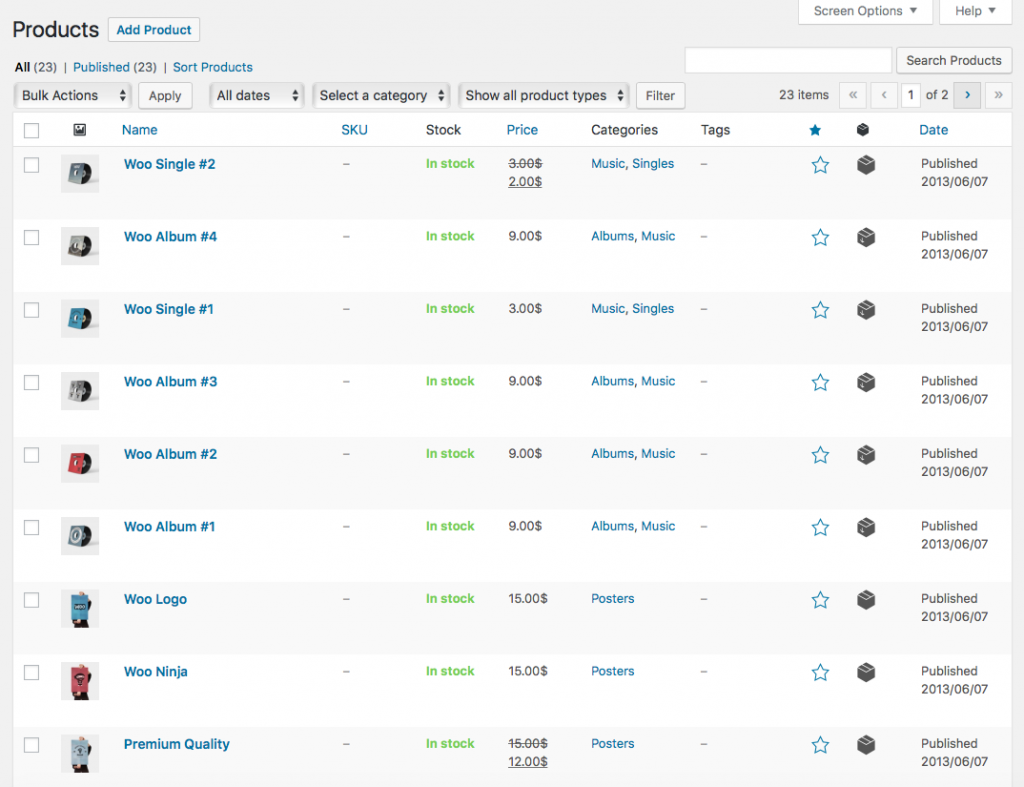The image size is (1024, 787).
Task: Open the Screen Options tab
Action: pos(865,11)
